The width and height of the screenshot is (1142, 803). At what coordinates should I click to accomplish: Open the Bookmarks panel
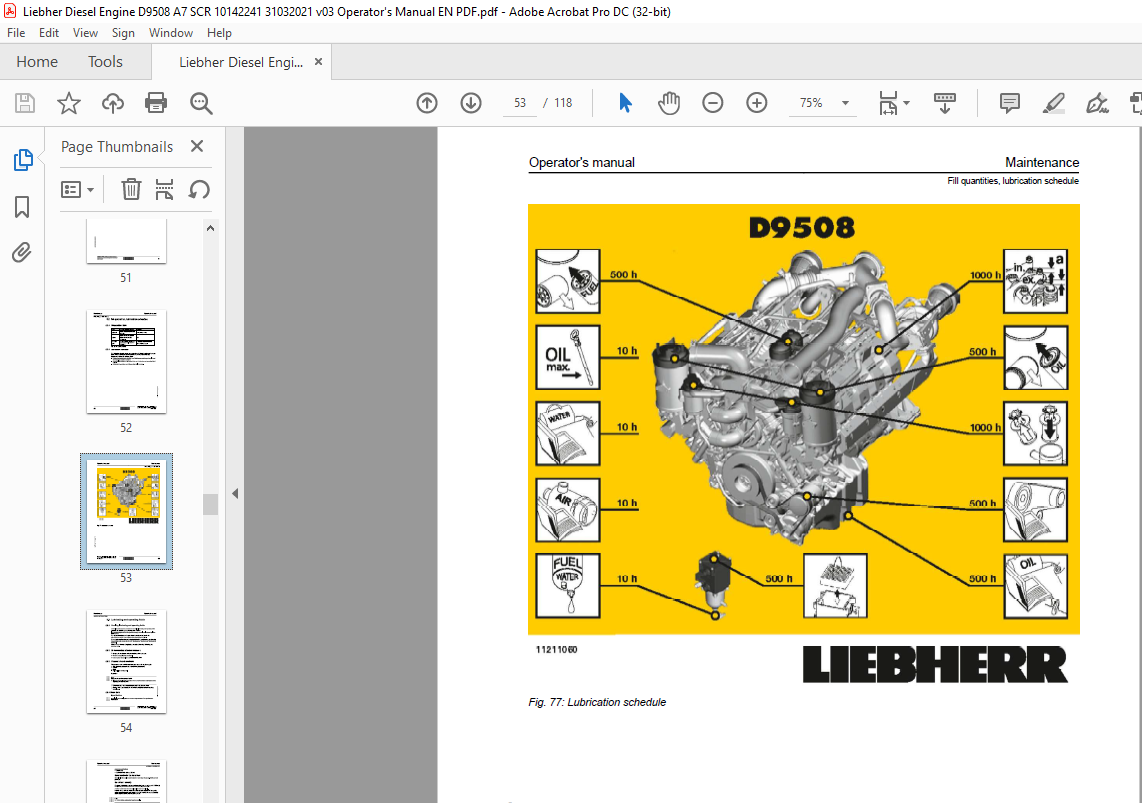[x=22, y=207]
